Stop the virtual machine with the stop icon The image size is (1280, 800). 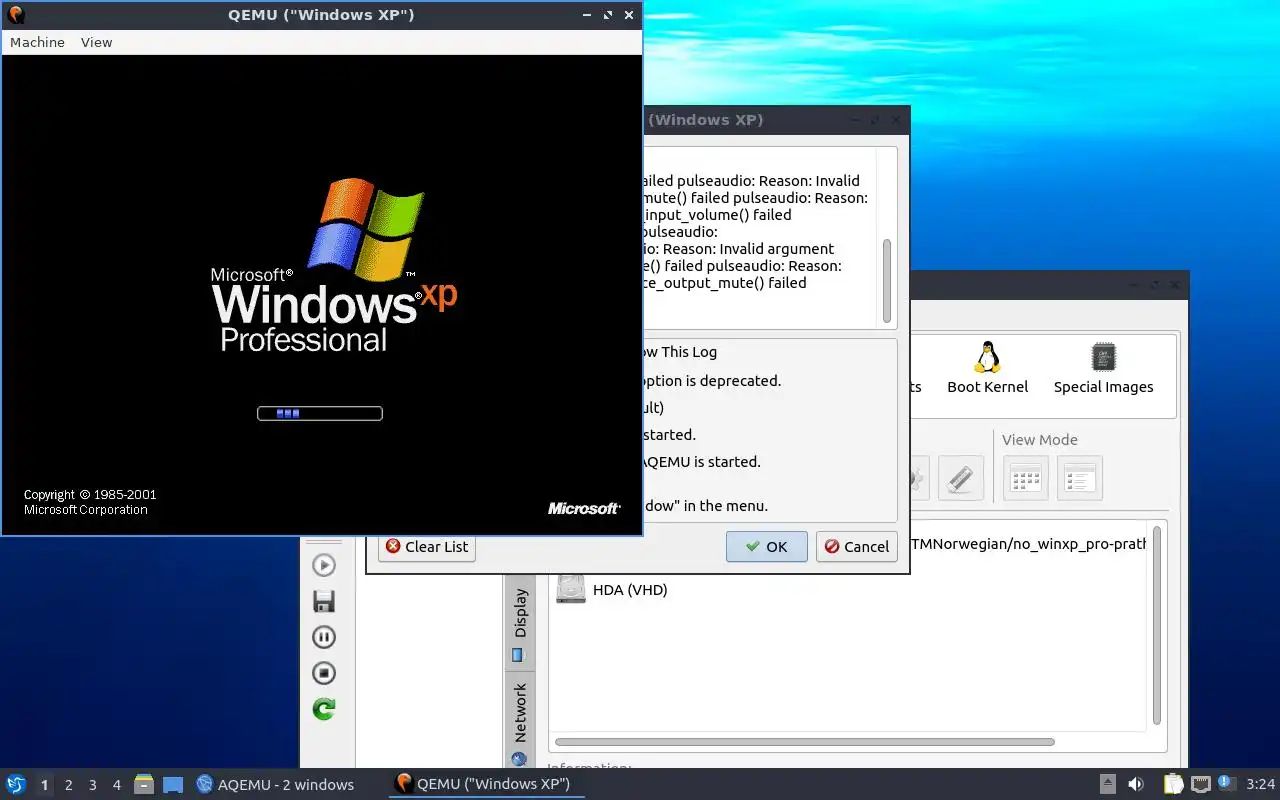tap(323, 673)
